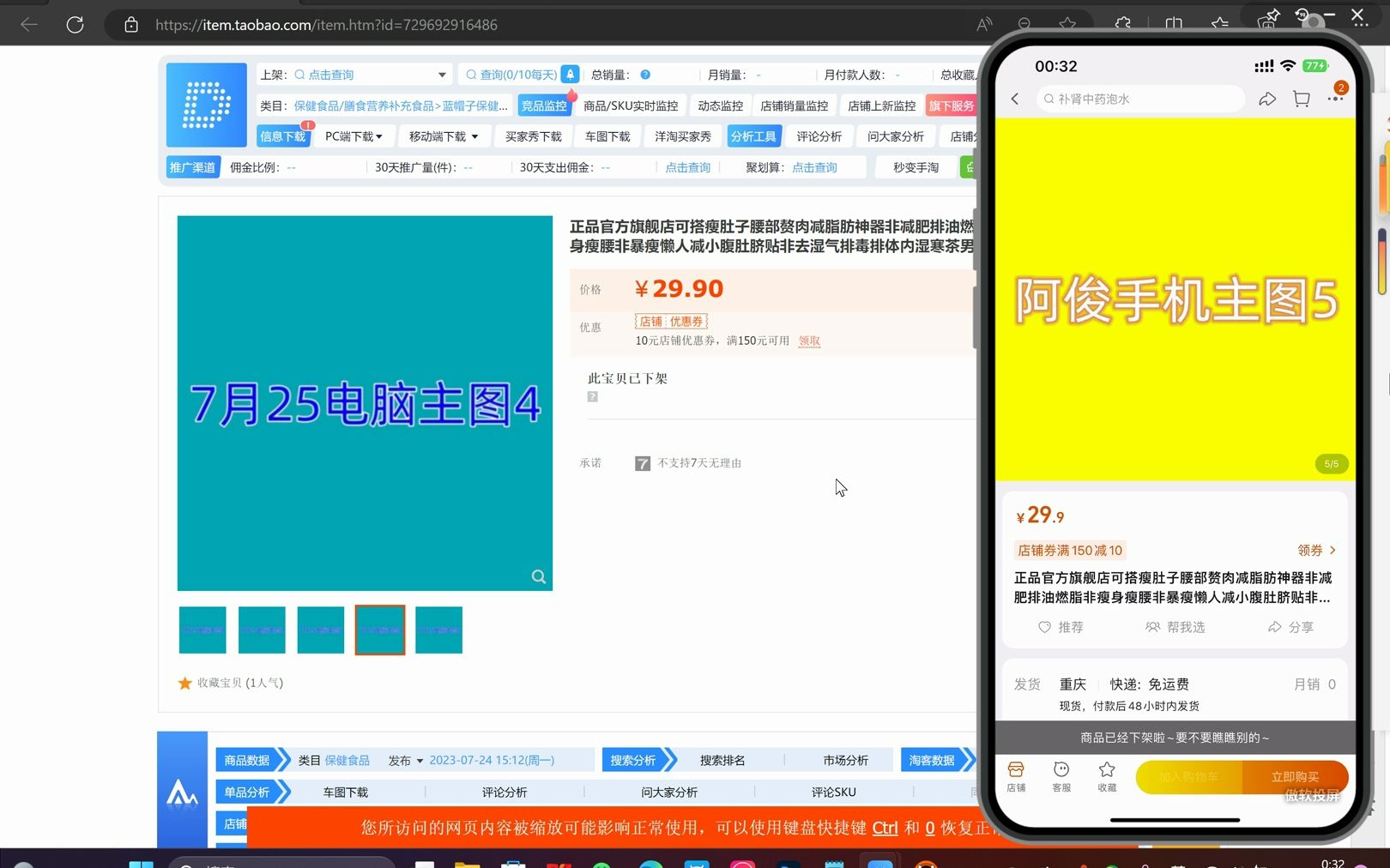Select the fifth product thumbnail
The height and width of the screenshot is (868, 1390).
(x=438, y=630)
